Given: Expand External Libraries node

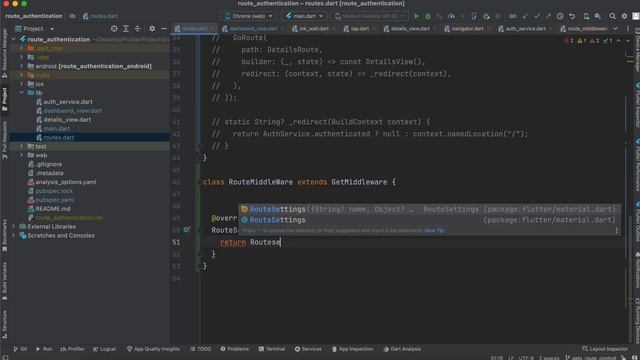Looking at the screenshot, I should click(x=13, y=226).
